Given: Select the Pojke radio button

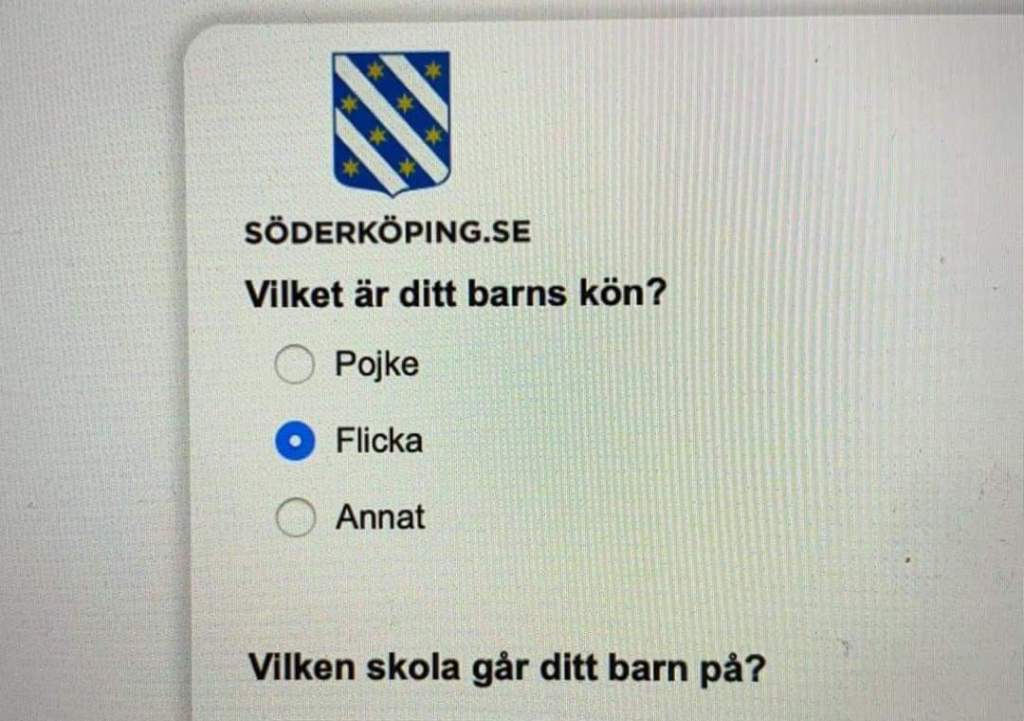Looking at the screenshot, I should click(x=295, y=364).
